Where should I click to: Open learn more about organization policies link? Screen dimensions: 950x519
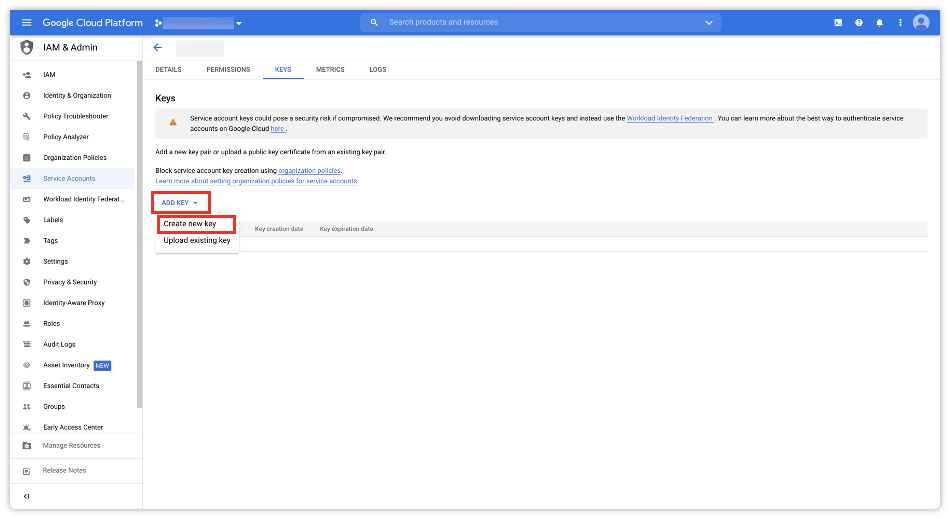256,181
